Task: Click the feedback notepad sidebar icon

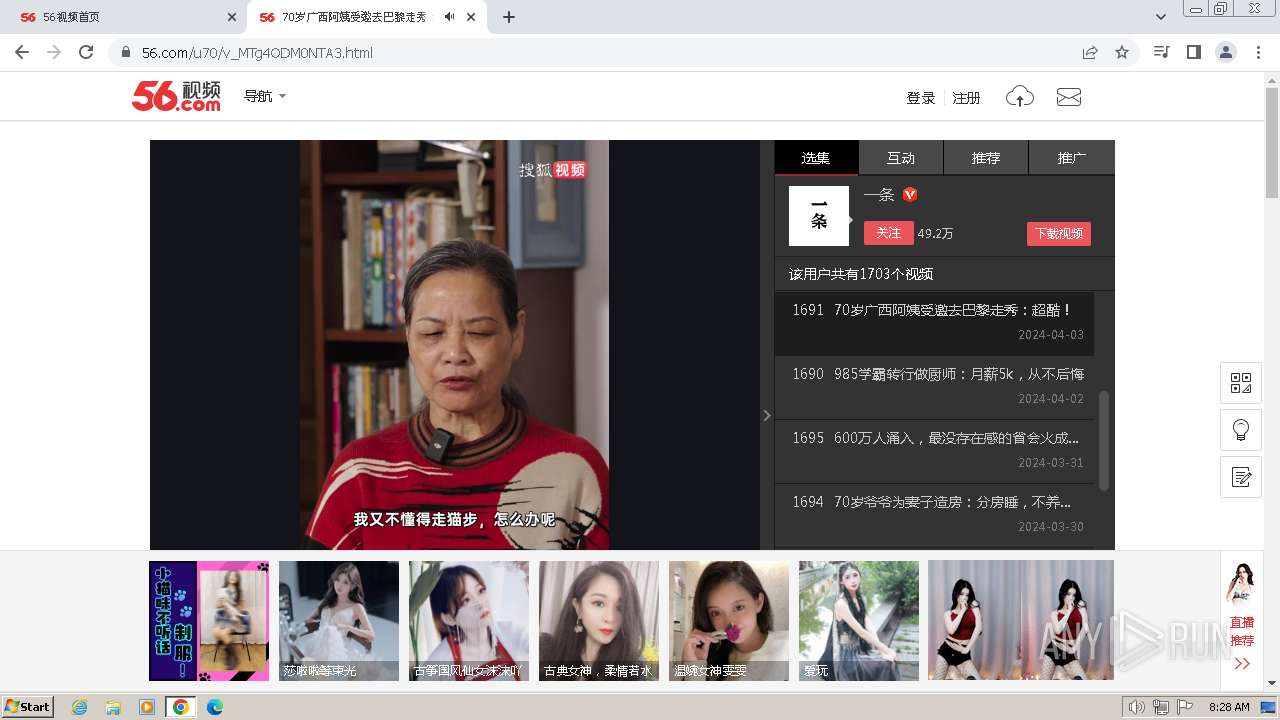Action: click(1241, 477)
